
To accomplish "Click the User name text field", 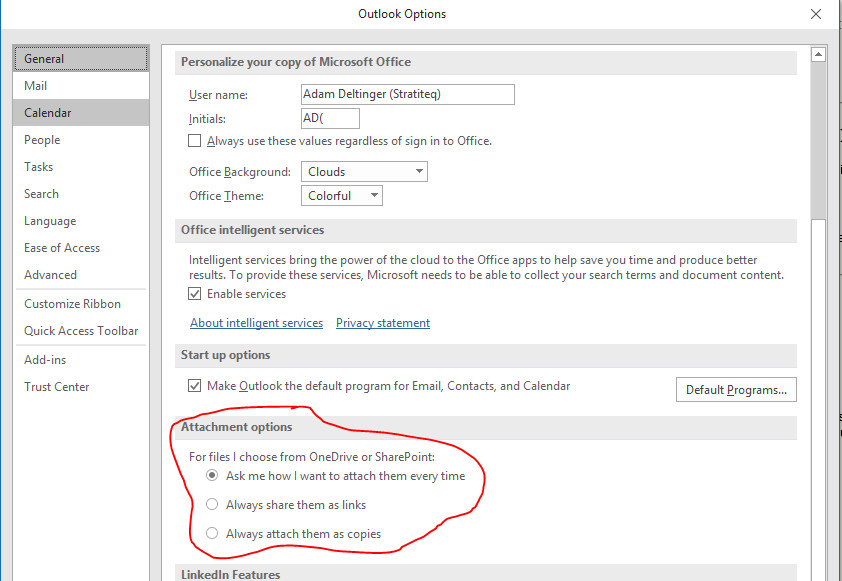I will [408, 95].
